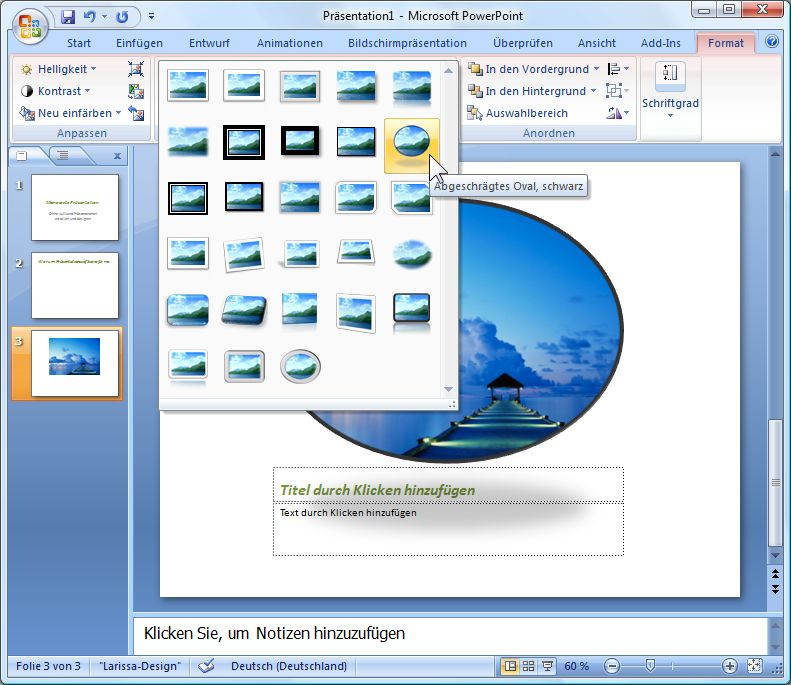Image resolution: width=791 pixels, height=685 pixels.
Task: Save the presentation with the floppy icon
Action: pyautogui.click(x=68, y=17)
